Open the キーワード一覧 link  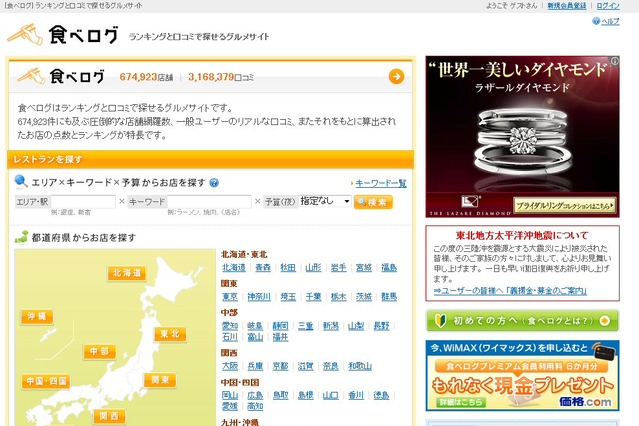point(381,183)
